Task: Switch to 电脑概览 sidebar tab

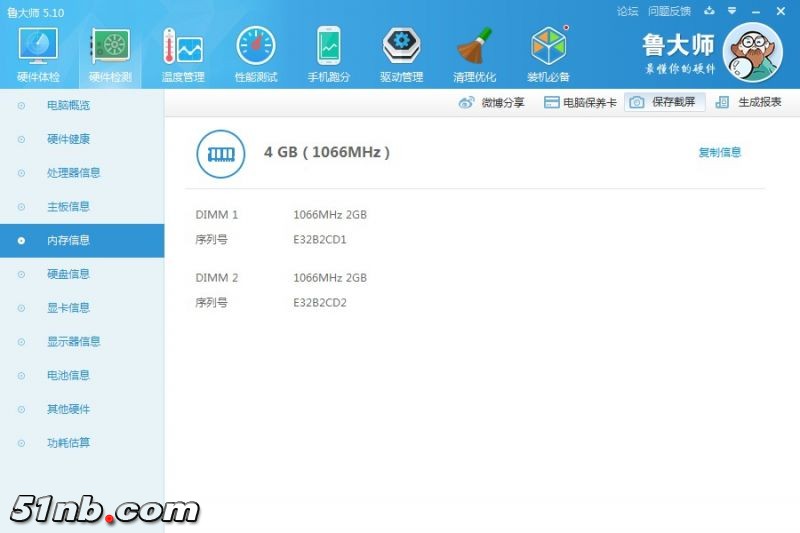Action: pyautogui.click(x=68, y=105)
